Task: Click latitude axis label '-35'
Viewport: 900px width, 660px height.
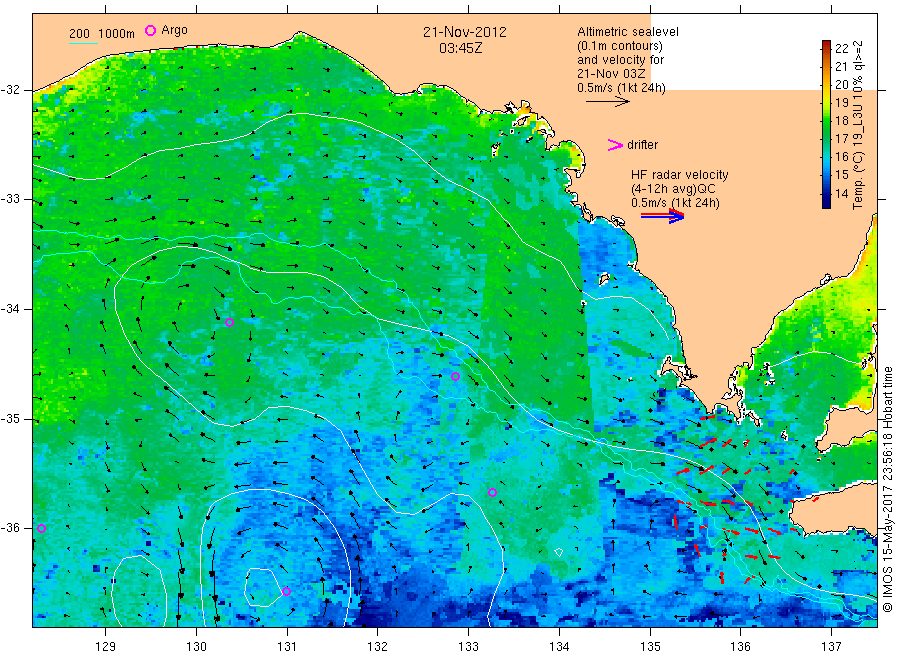Action: (11, 418)
